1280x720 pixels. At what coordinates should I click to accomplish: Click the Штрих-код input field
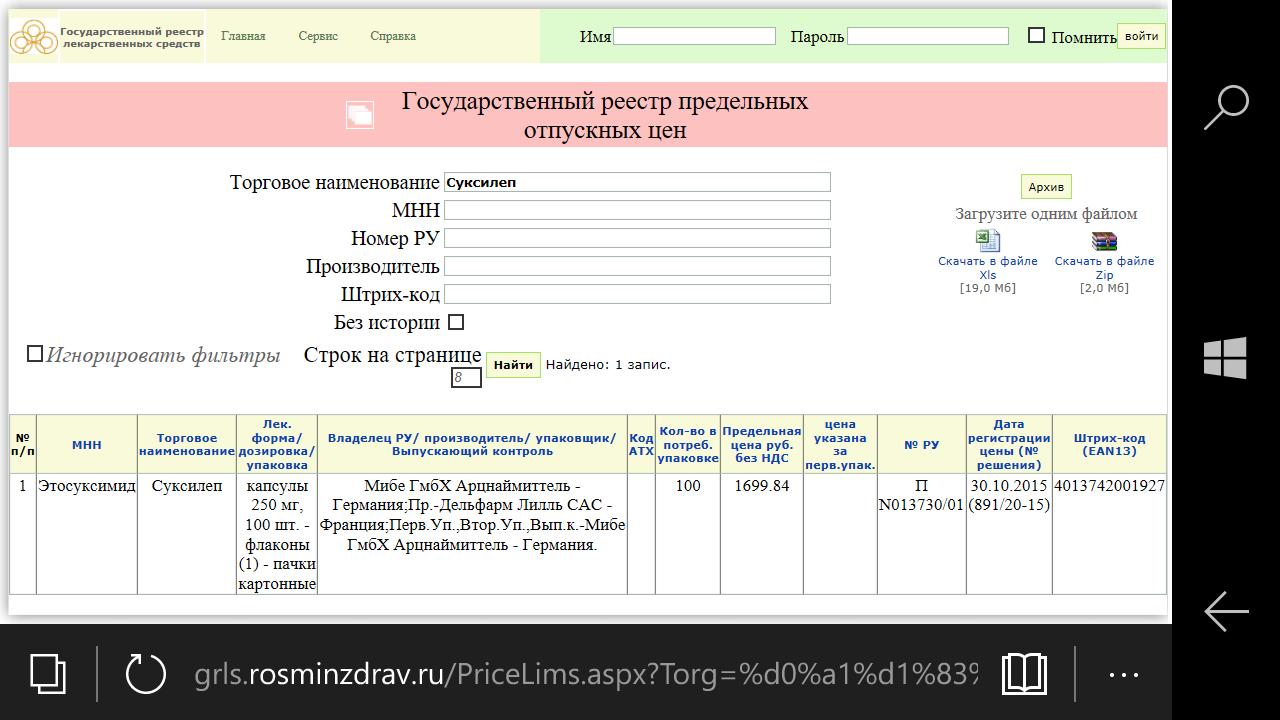637,294
